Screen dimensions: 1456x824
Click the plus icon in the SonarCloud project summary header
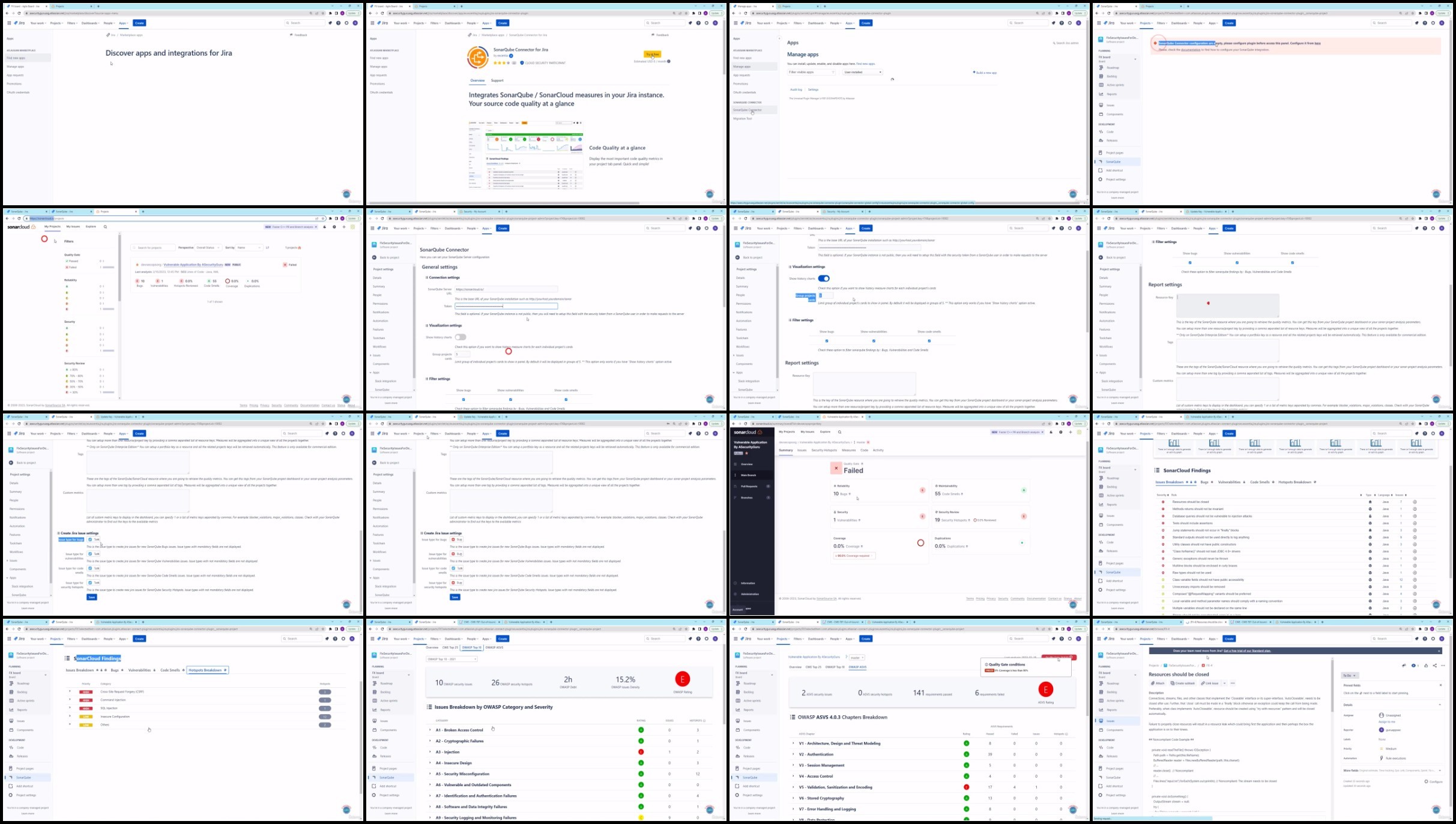1071,432
